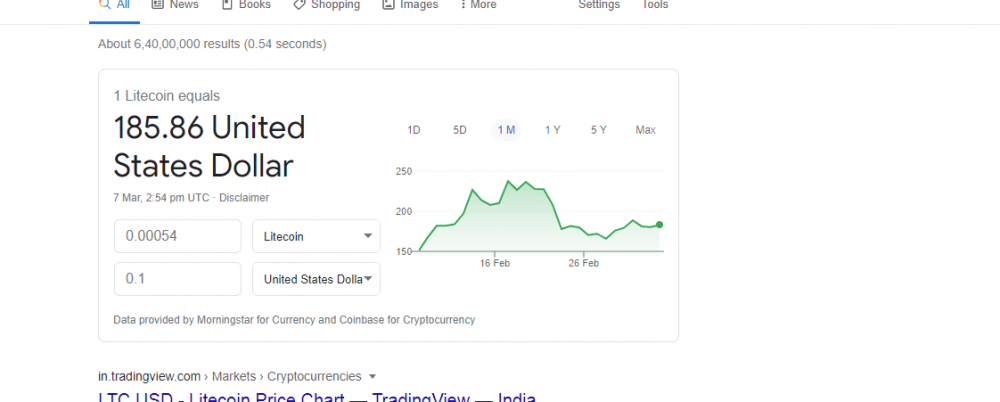Open the Disclaimer link
Image resolution: width=1000 pixels, height=402 pixels.
[243, 198]
